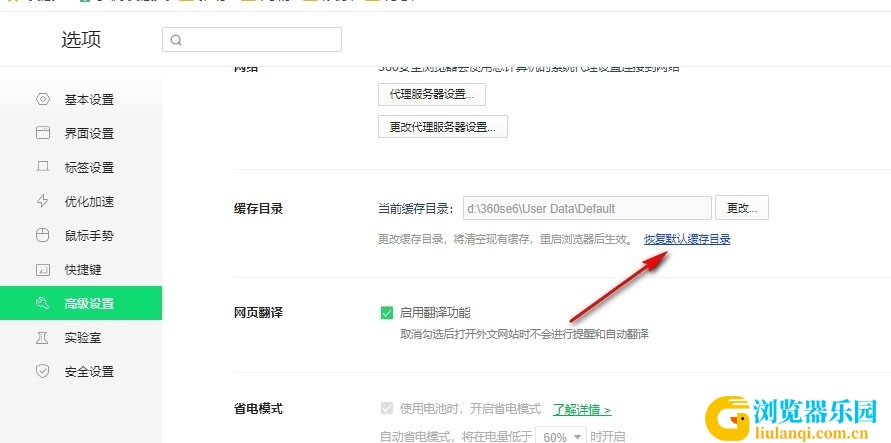
Task: Open 实验室 section
Action: click(x=81, y=337)
